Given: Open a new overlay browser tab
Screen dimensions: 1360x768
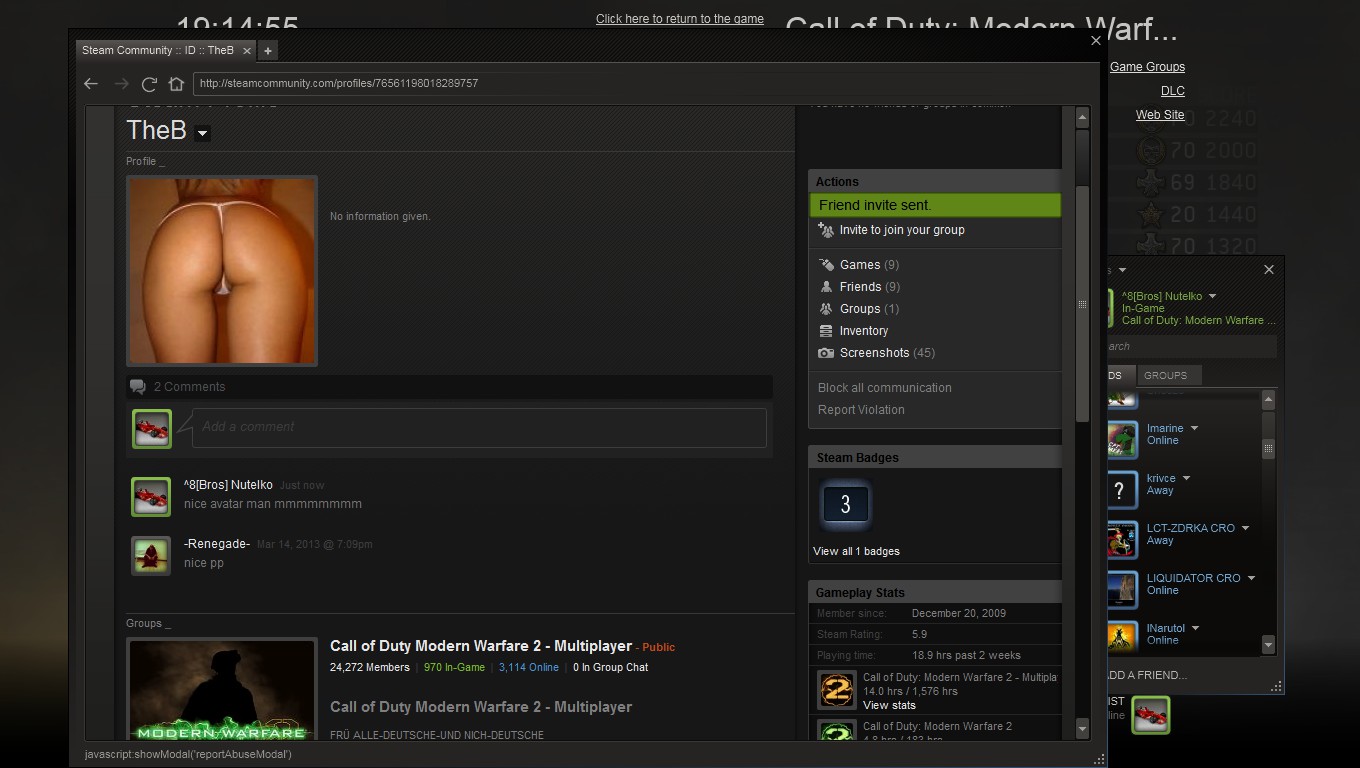Looking at the screenshot, I should [x=268, y=50].
